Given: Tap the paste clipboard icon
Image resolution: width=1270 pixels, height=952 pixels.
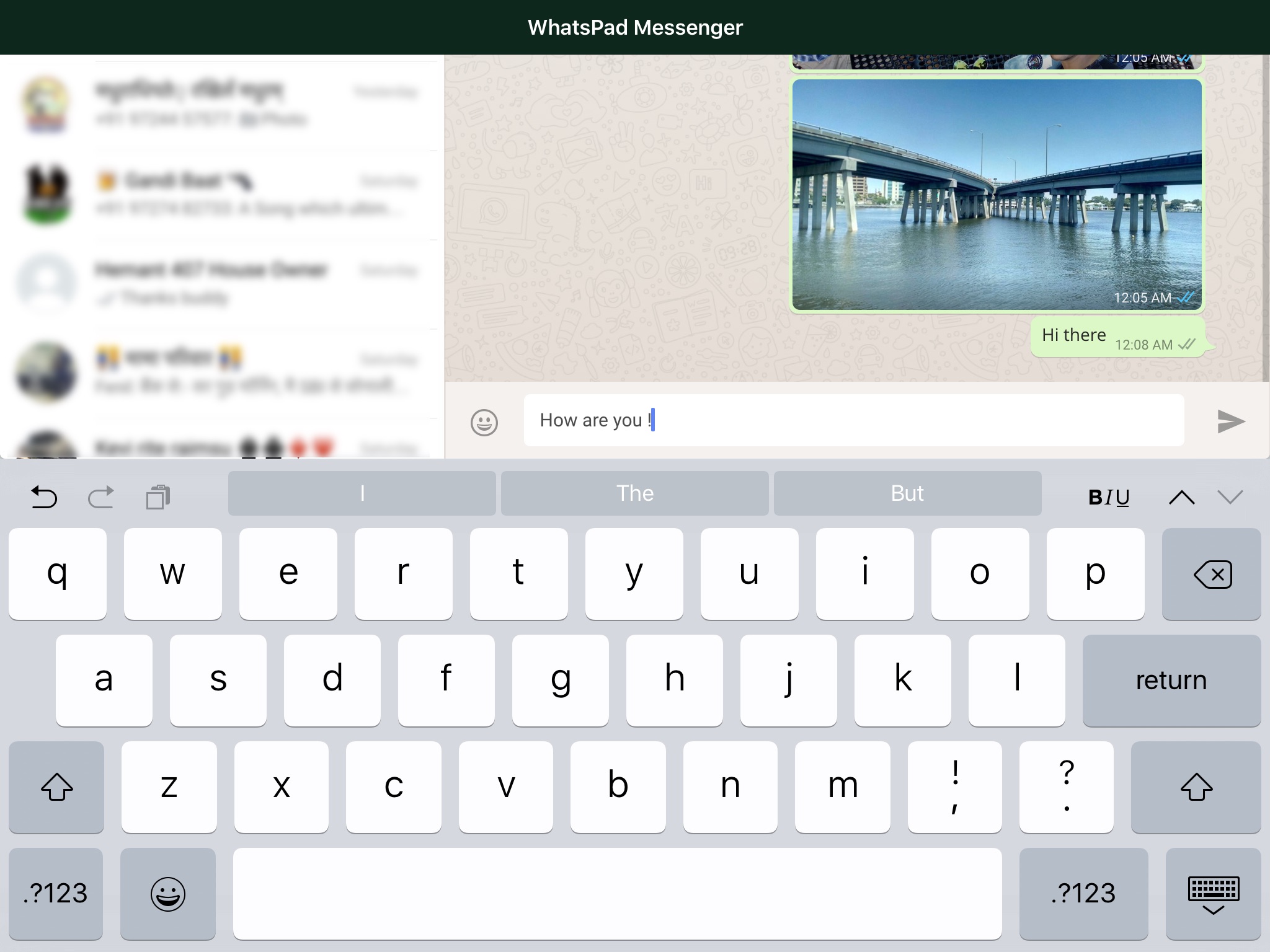Looking at the screenshot, I should point(158,496).
